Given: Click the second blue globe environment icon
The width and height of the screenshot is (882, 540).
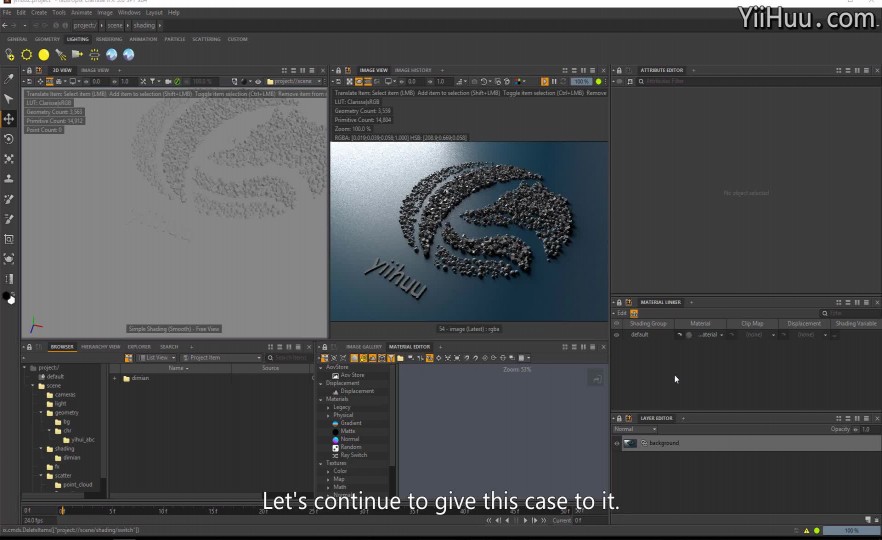Looking at the screenshot, I should [129, 55].
